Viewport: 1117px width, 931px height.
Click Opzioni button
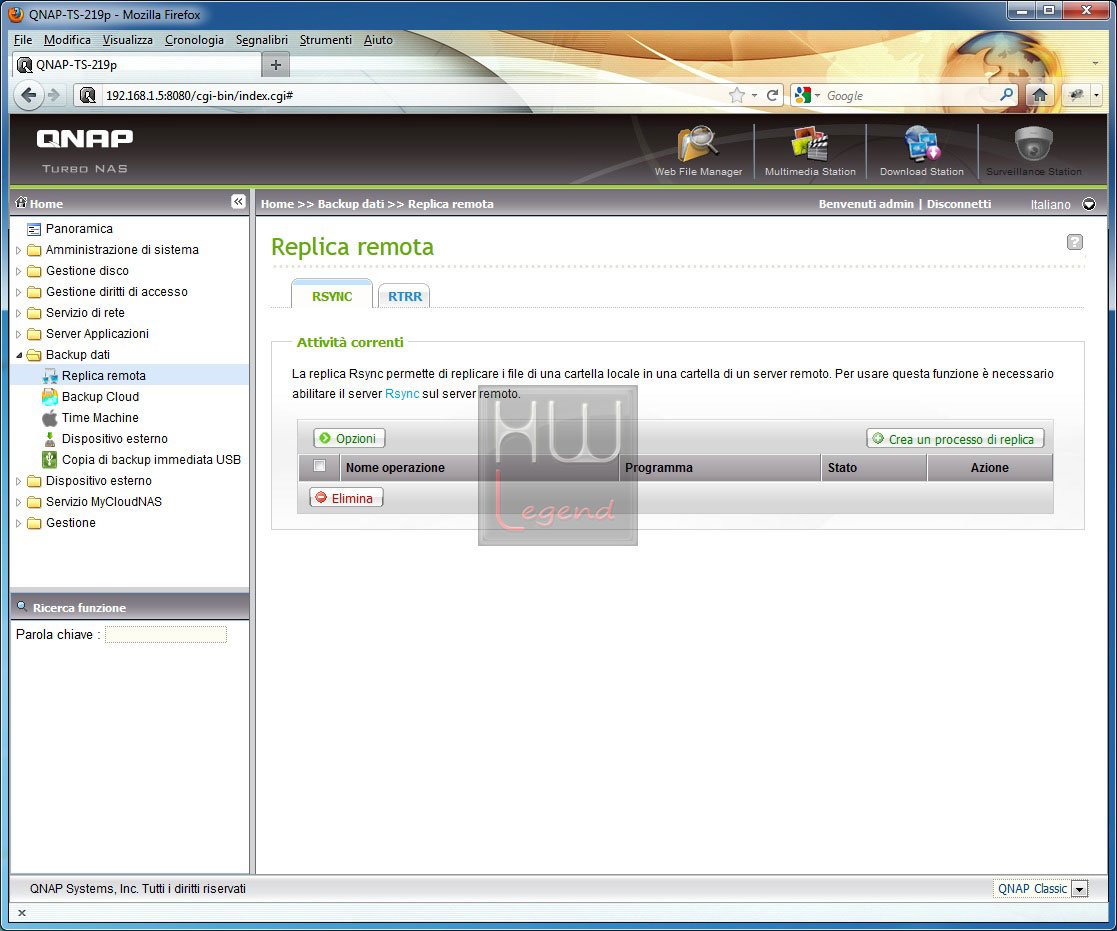(x=349, y=438)
